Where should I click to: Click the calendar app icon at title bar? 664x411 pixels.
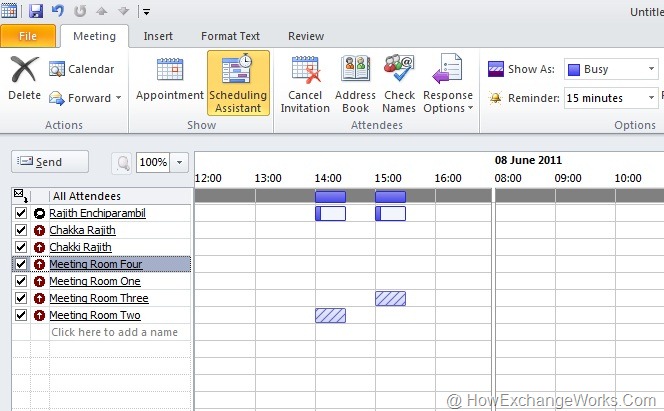[9, 11]
